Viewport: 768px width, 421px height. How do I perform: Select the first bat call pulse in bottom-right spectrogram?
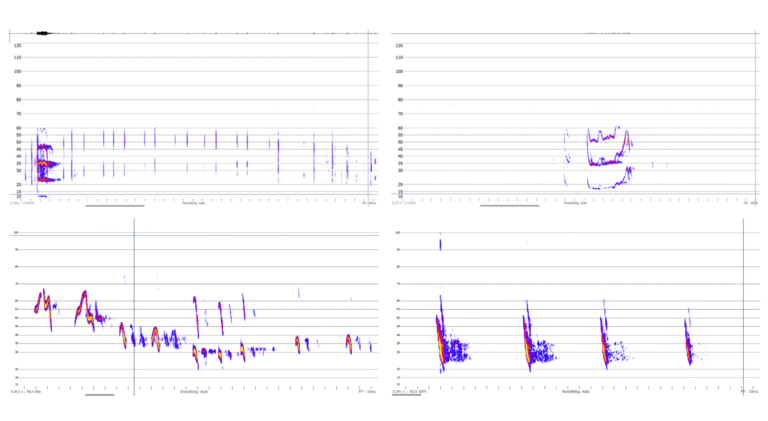(x=440, y=338)
